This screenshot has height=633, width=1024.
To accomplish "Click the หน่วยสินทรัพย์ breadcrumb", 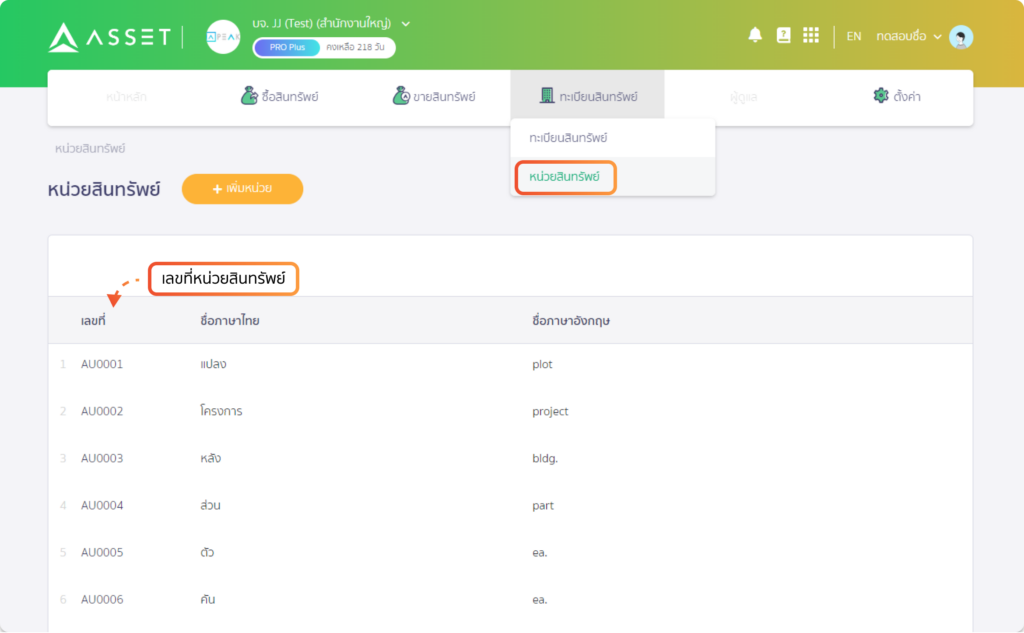I will coord(90,149).
